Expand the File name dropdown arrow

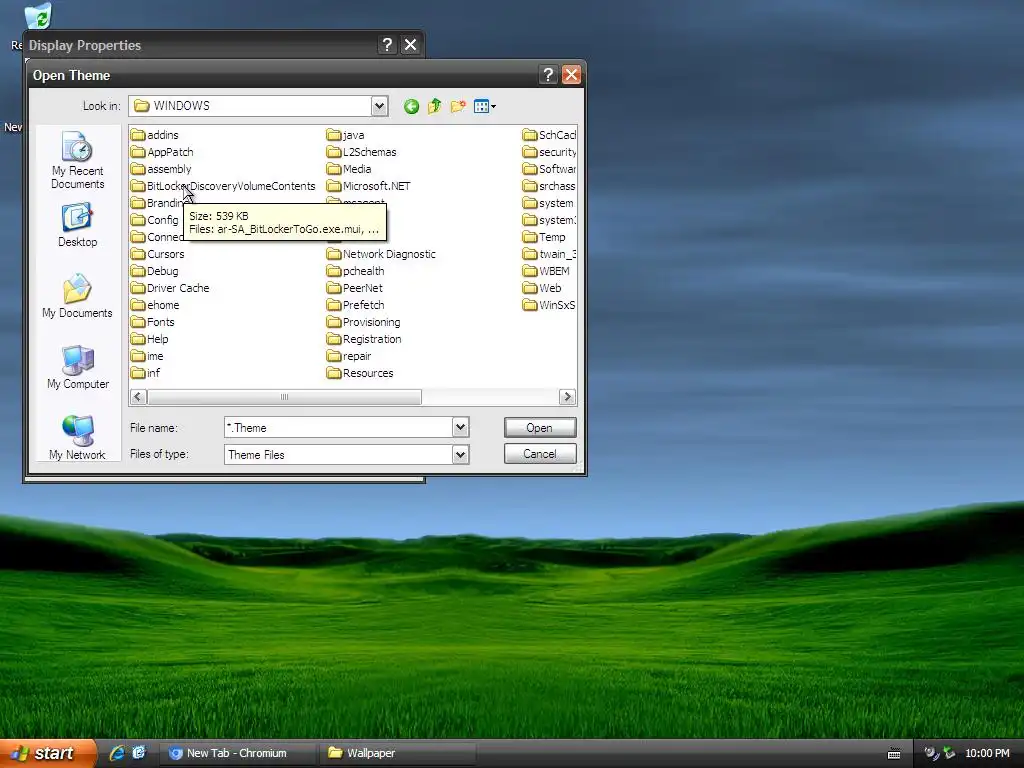tap(460, 428)
